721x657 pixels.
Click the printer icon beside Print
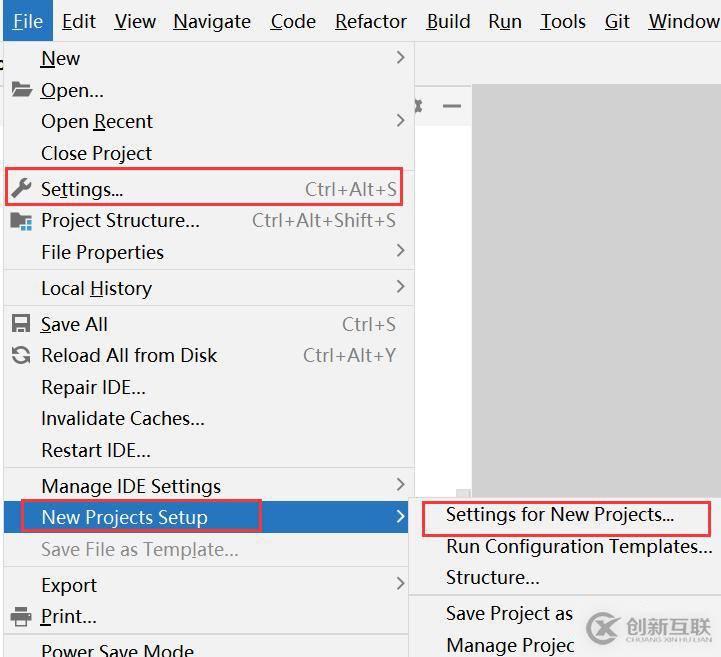[x=21, y=617]
